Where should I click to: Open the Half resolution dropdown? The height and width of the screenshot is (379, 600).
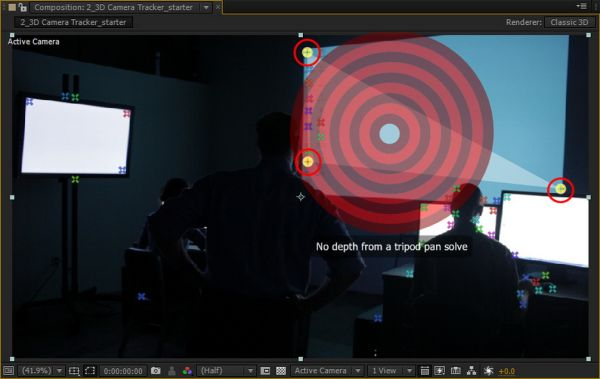tap(226, 371)
